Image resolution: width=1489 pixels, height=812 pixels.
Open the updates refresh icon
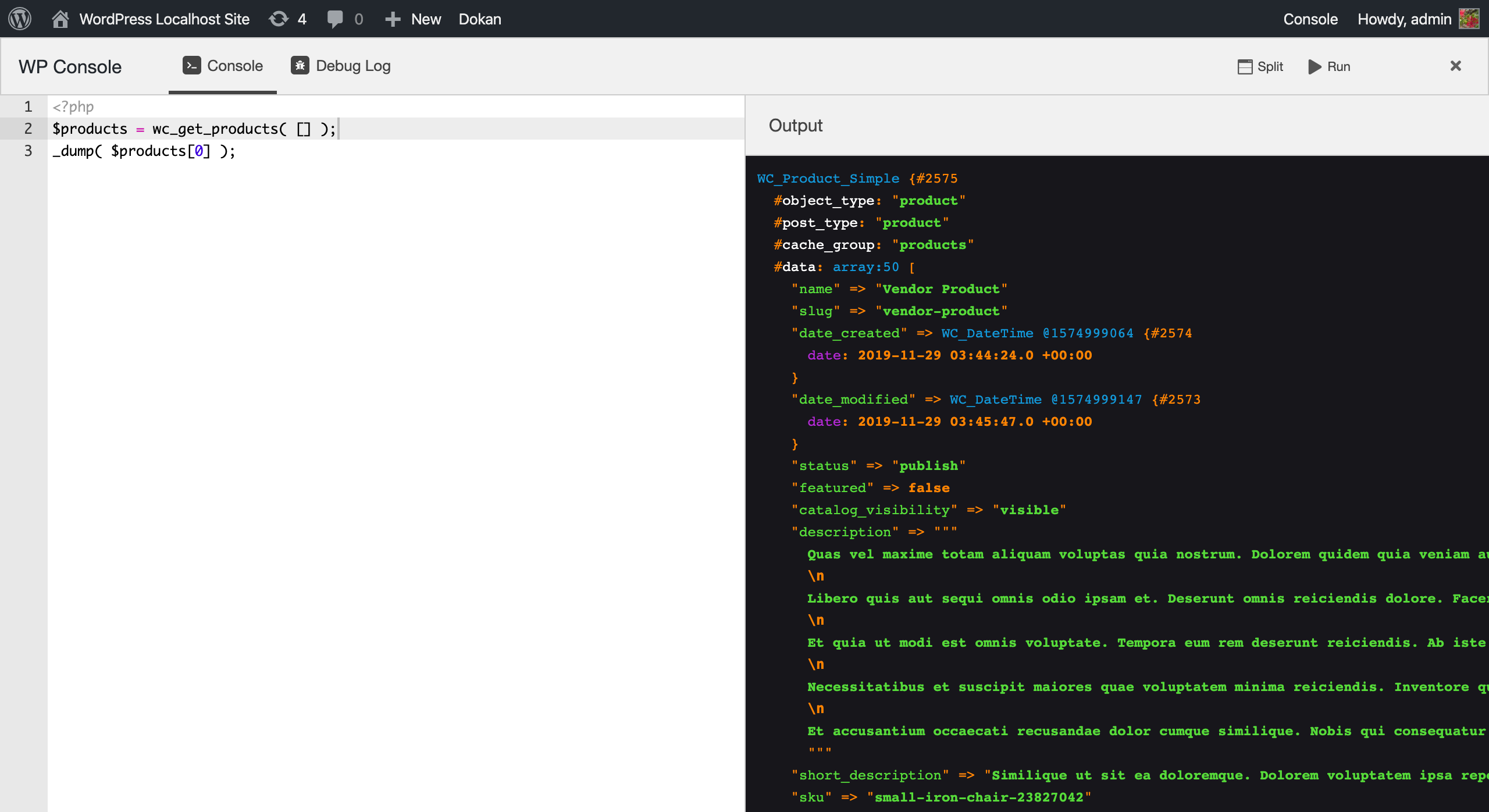(279, 19)
